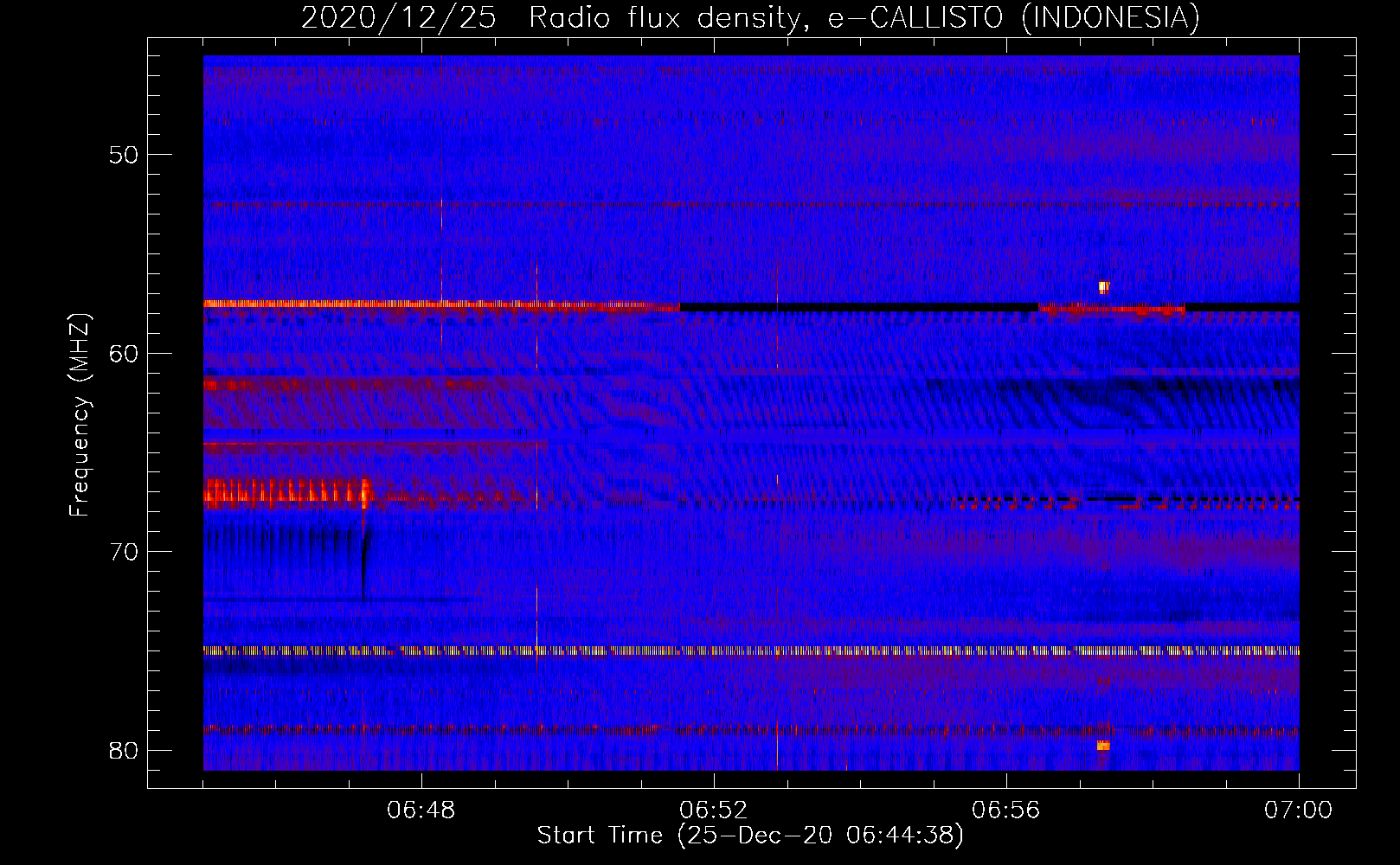Click the 60 frequency tick label
The width and height of the screenshot is (1400, 865).
(x=124, y=353)
